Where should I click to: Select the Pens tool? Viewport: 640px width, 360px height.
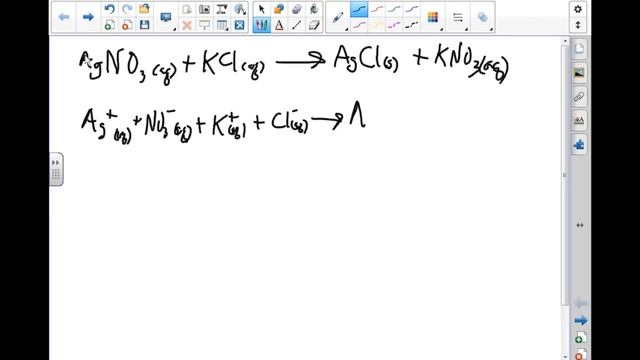click(262, 25)
